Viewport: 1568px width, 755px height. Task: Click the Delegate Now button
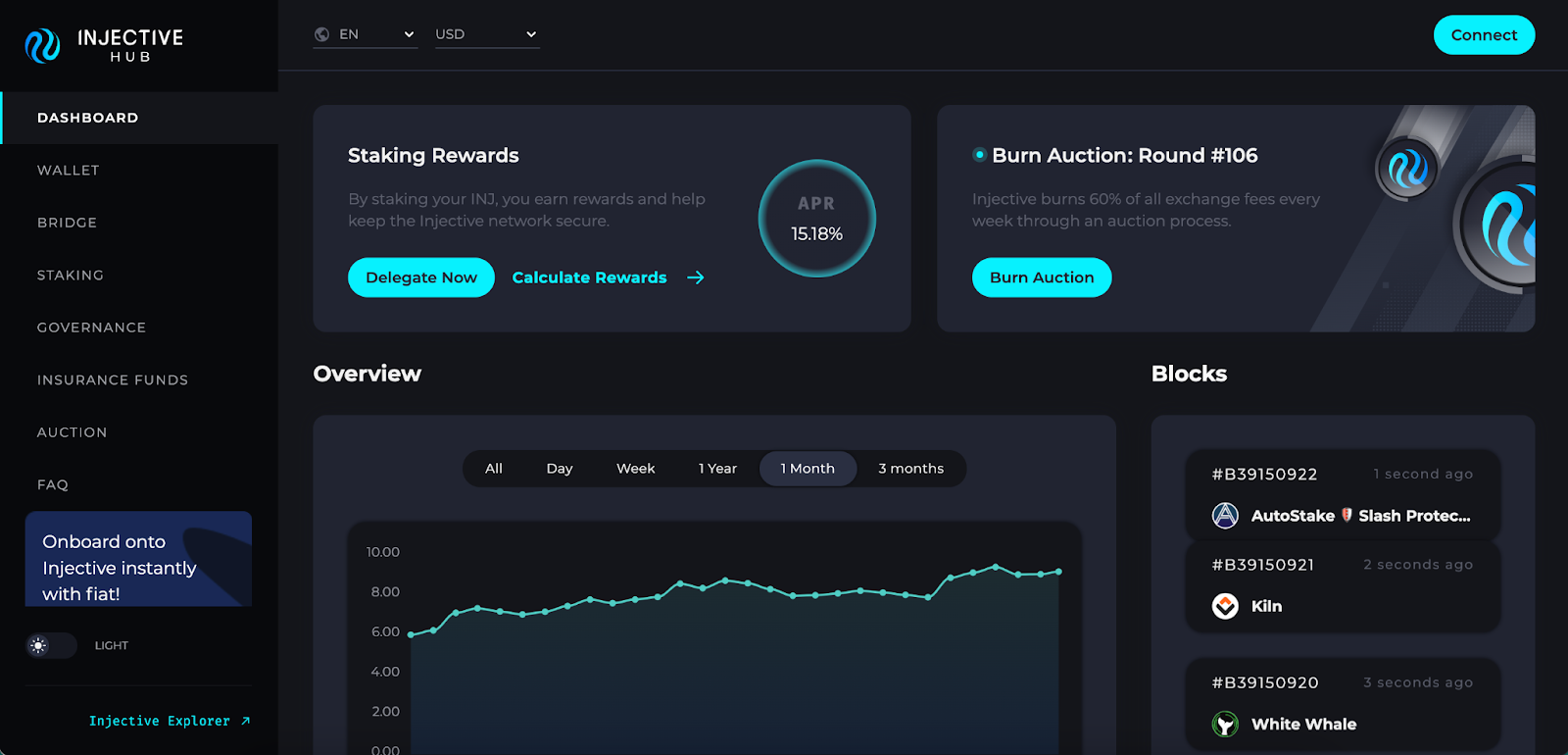point(421,277)
